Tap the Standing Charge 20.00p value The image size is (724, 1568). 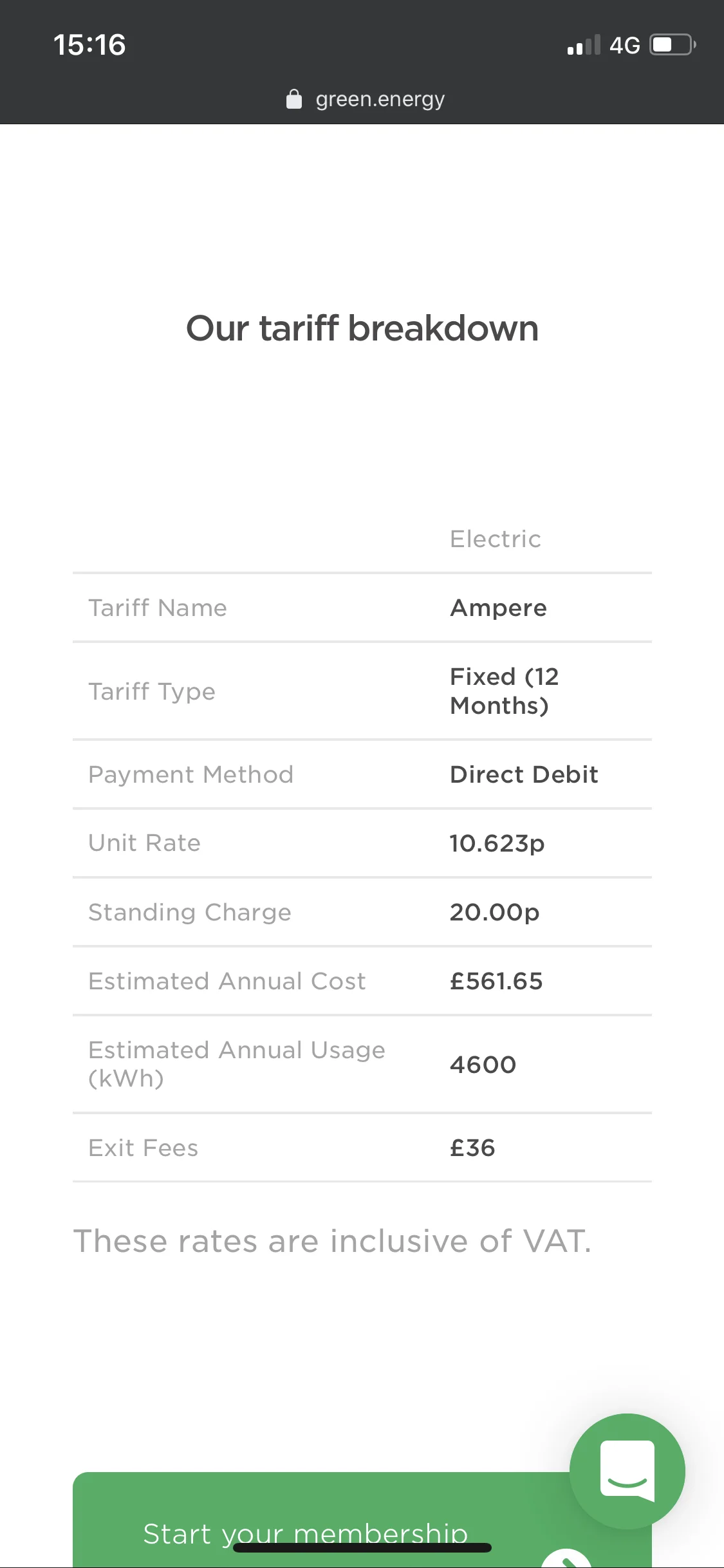494,912
